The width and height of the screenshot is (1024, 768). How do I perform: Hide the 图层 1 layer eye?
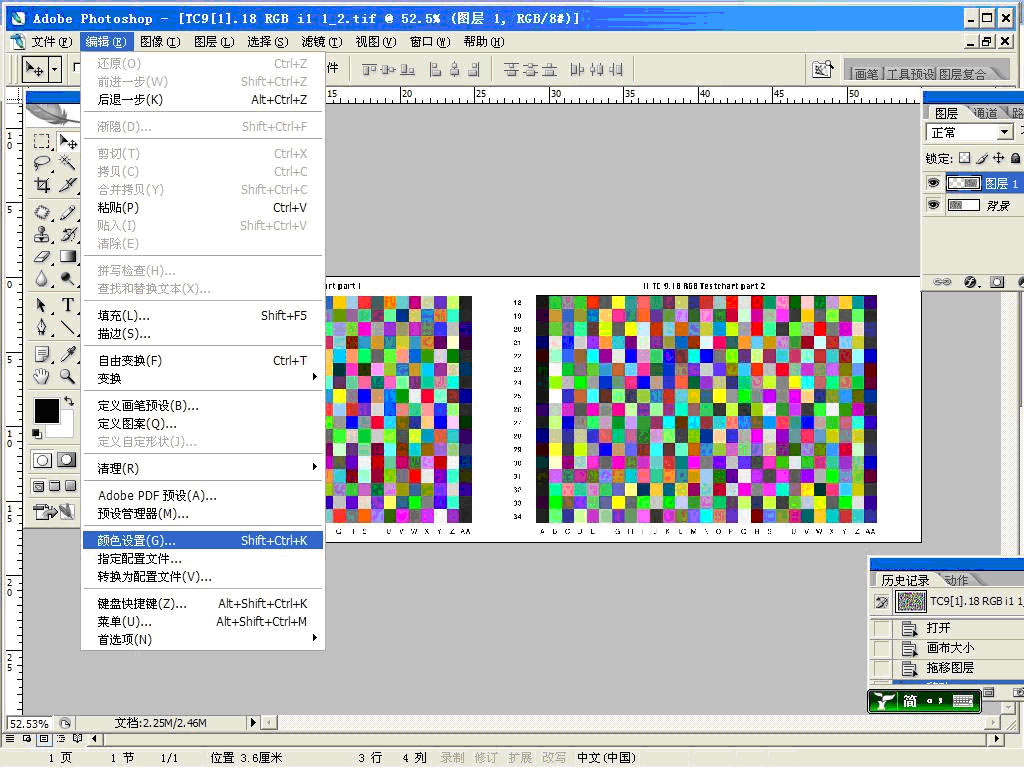coord(933,183)
